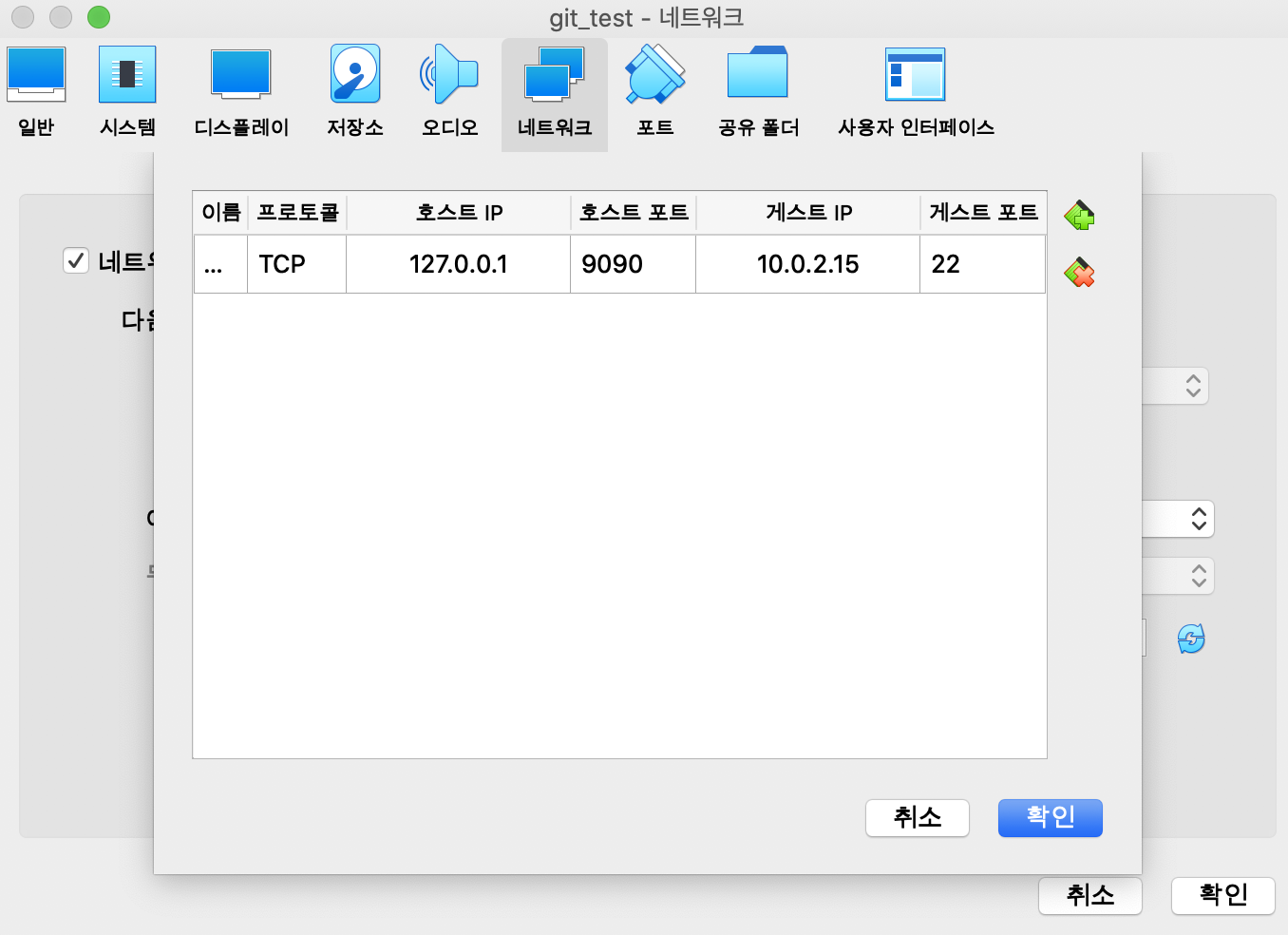Select the 네트워크 toolbar section
The height and width of the screenshot is (935, 1288).
[555, 93]
